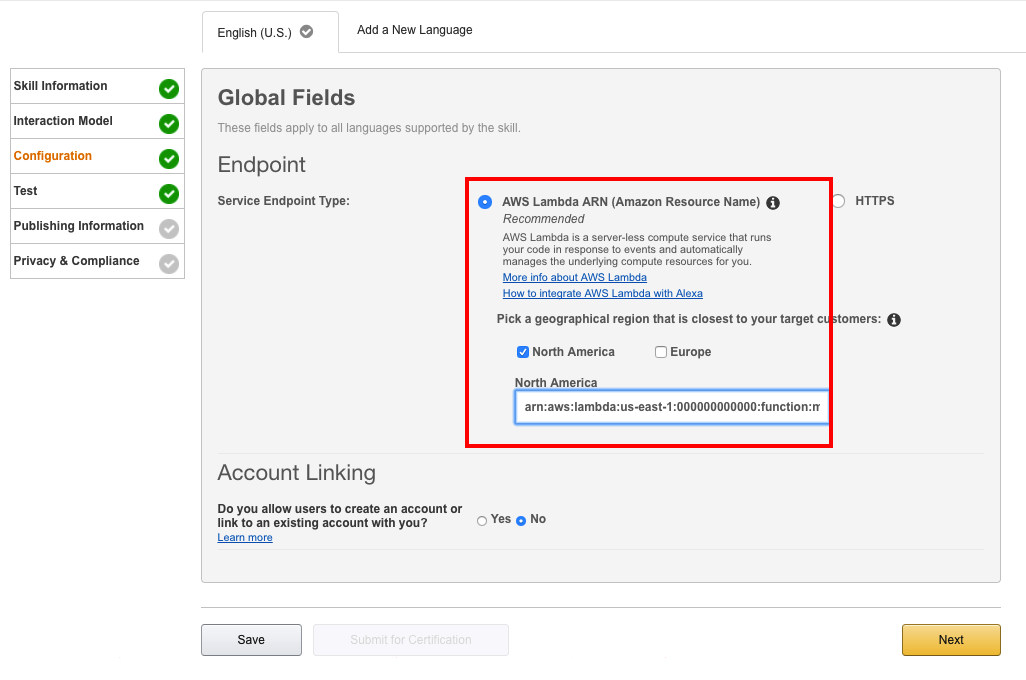Uncheck the North America region checkbox
Screen dimensions: 1026x680
[x=523, y=352]
